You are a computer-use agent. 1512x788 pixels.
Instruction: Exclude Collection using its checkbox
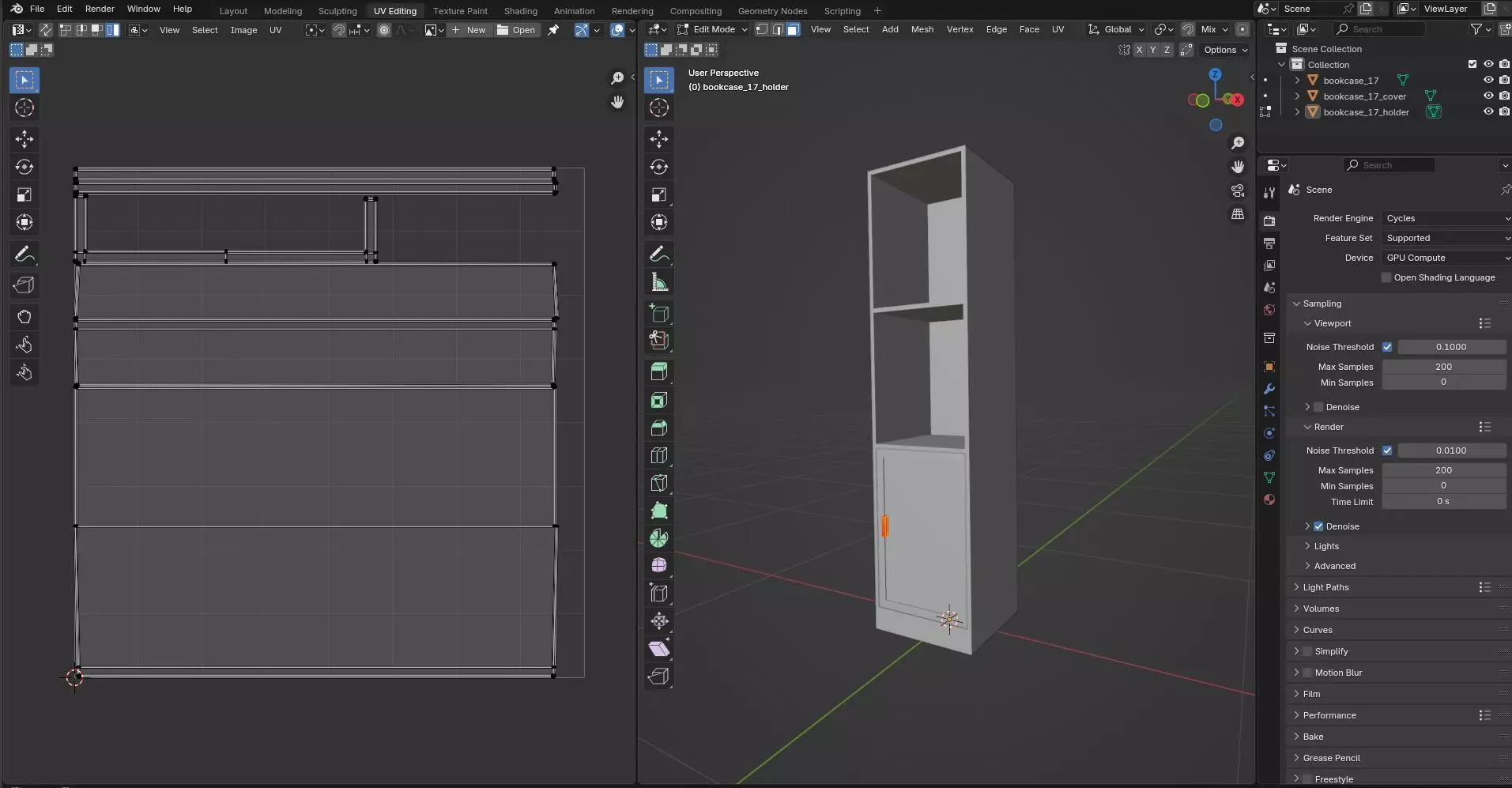[1472, 65]
